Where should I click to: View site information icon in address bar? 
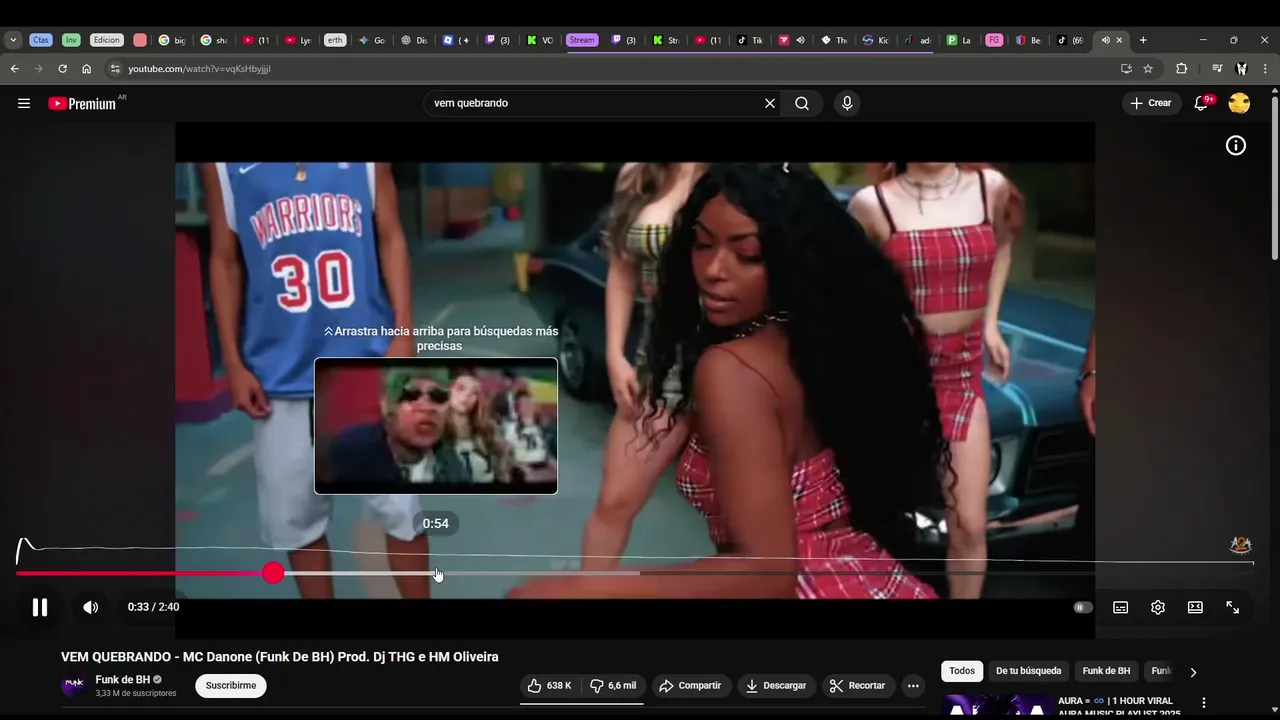click(x=115, y=69)
